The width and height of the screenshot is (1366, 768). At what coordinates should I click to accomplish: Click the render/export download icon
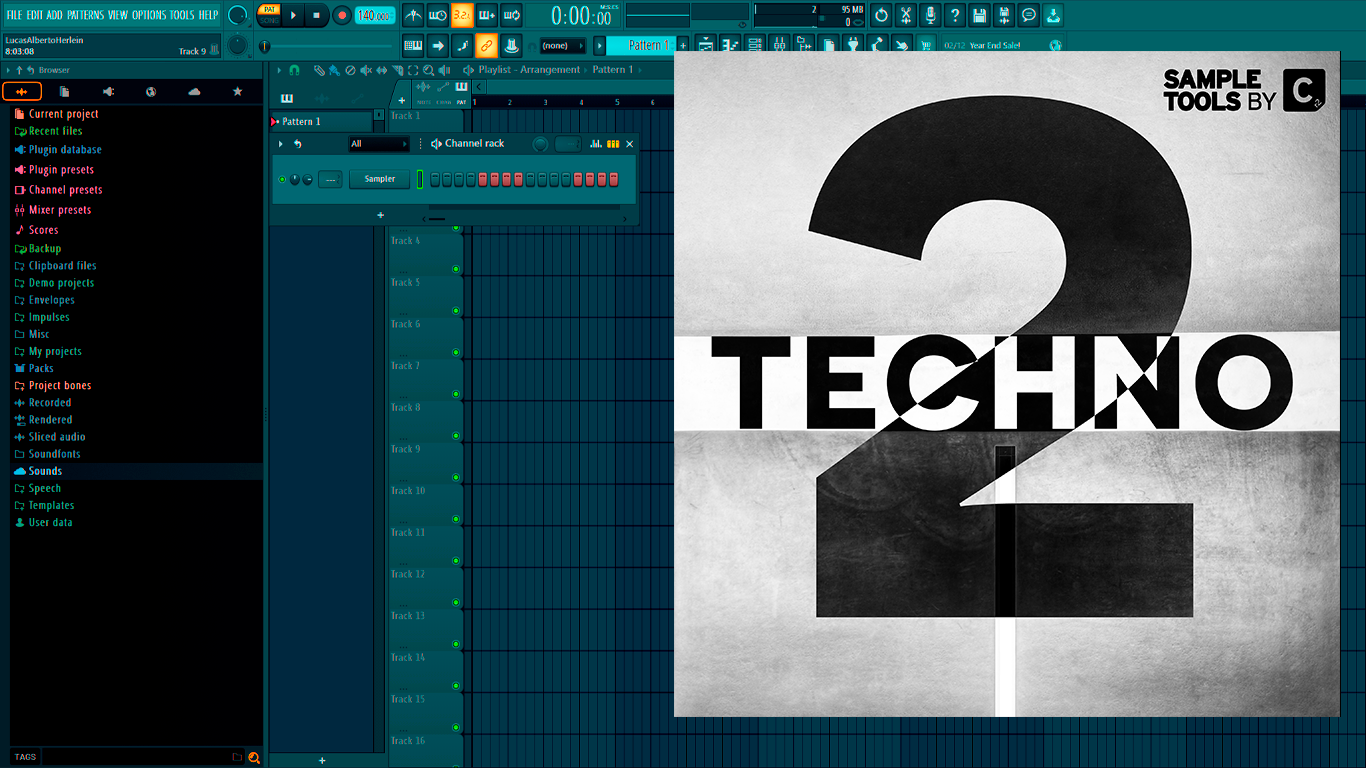tap(1053, 15)
